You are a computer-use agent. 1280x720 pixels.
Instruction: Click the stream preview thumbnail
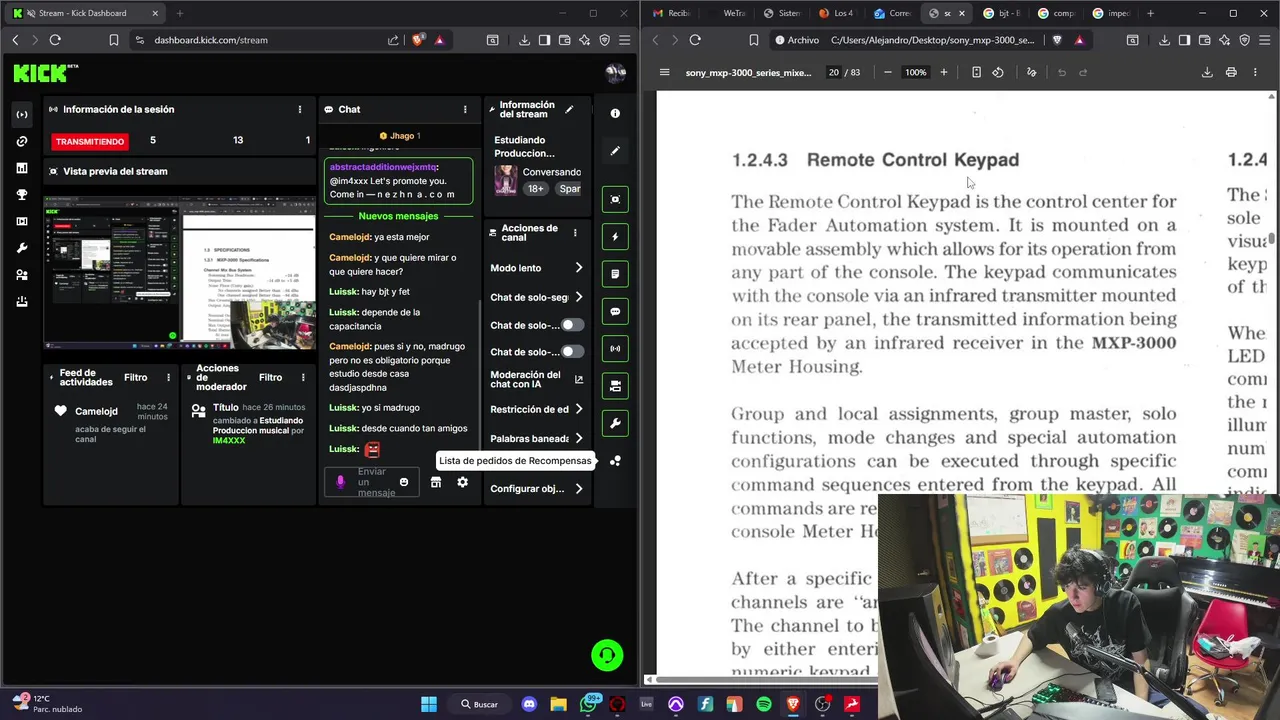coord(180,272)
